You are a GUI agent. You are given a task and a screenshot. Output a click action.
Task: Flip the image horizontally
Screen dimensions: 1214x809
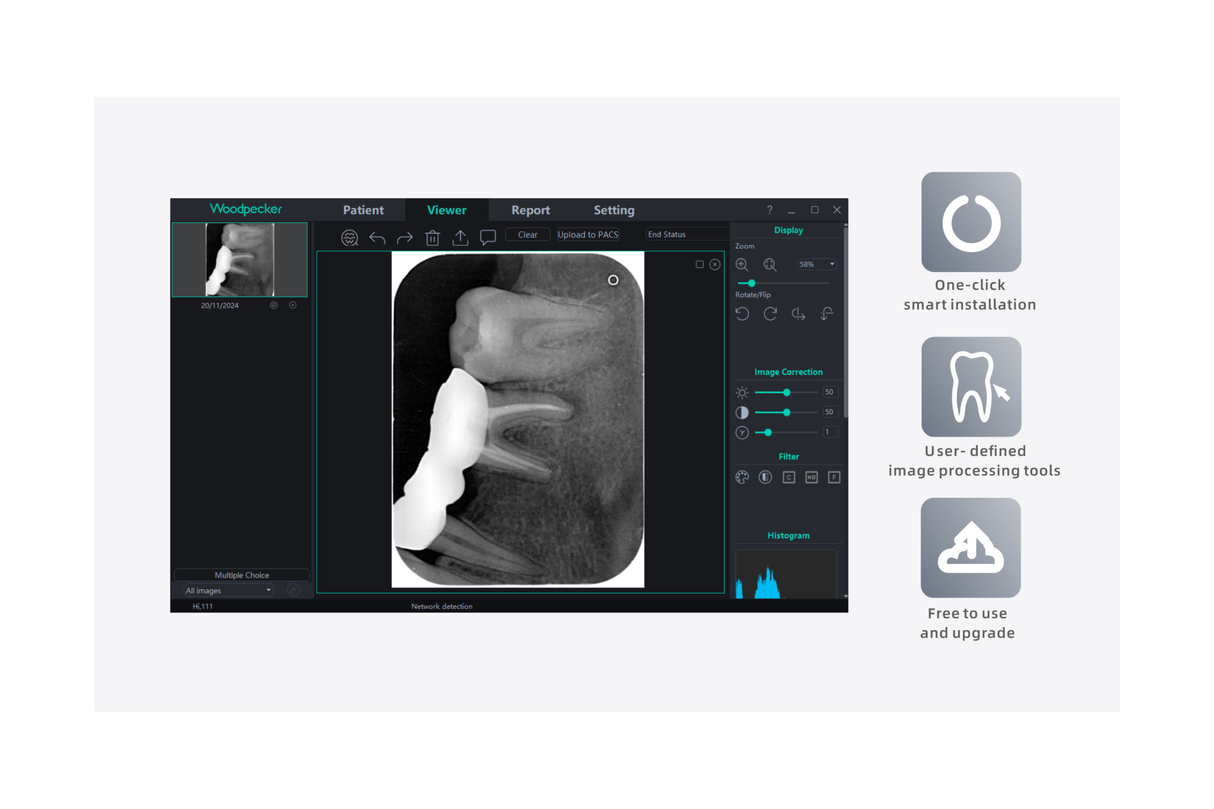(798, 314)
